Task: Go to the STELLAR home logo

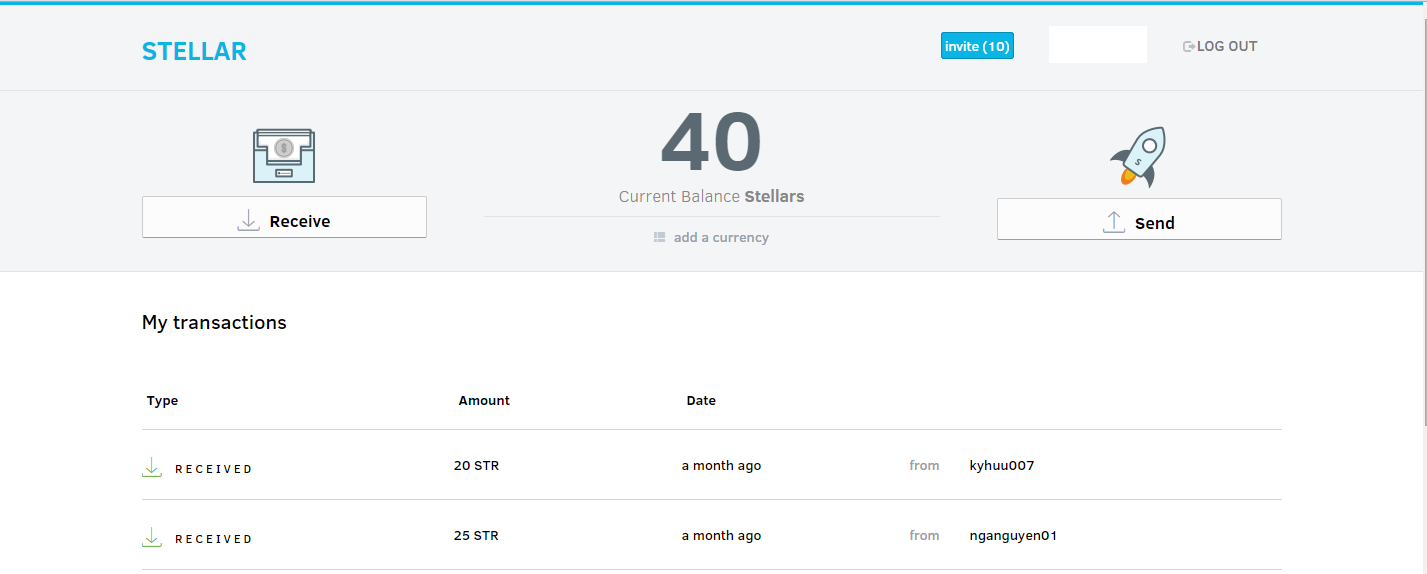Action: 194,52
